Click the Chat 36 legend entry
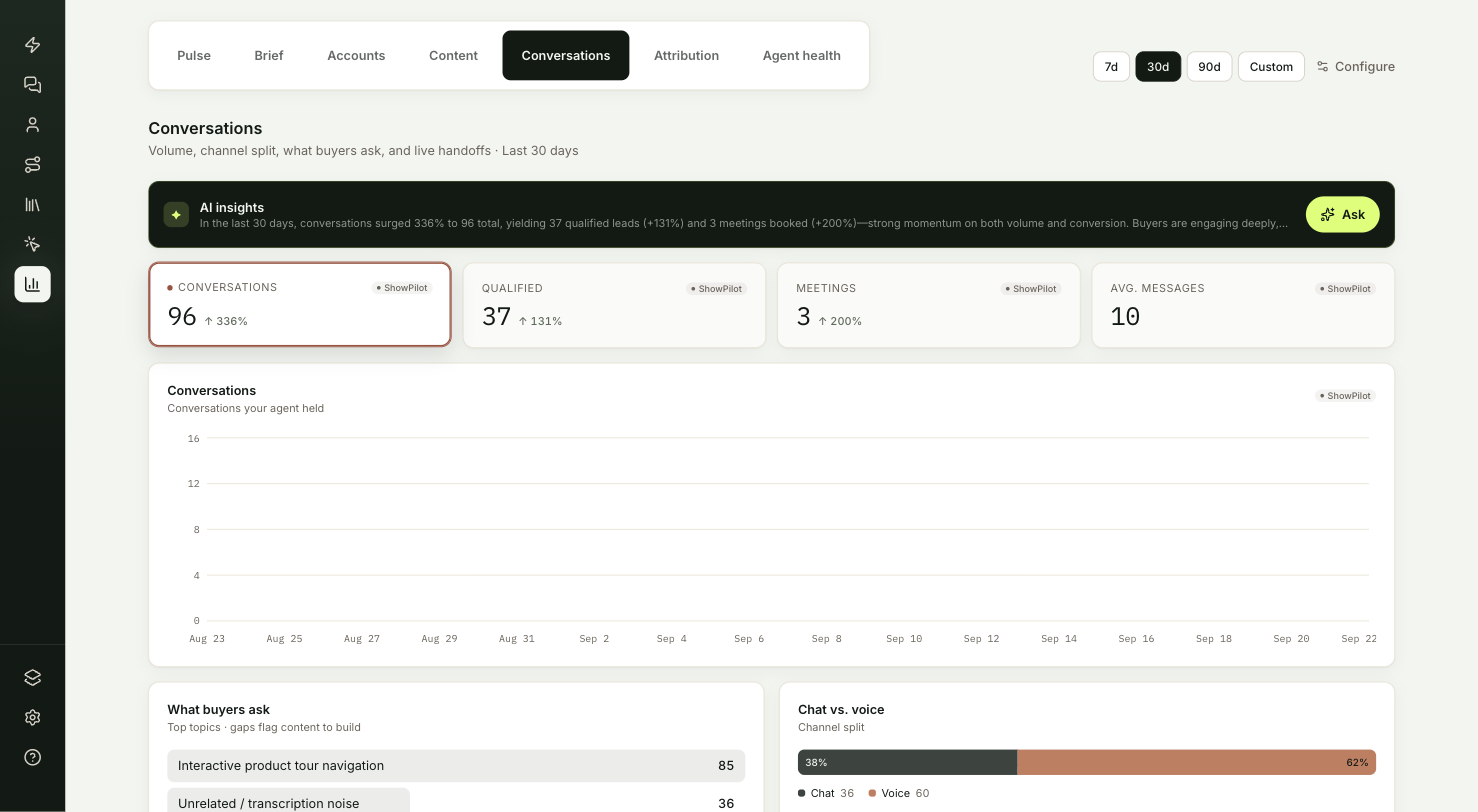The width and height of the screenshot is (1478, 812). [826, 793]
